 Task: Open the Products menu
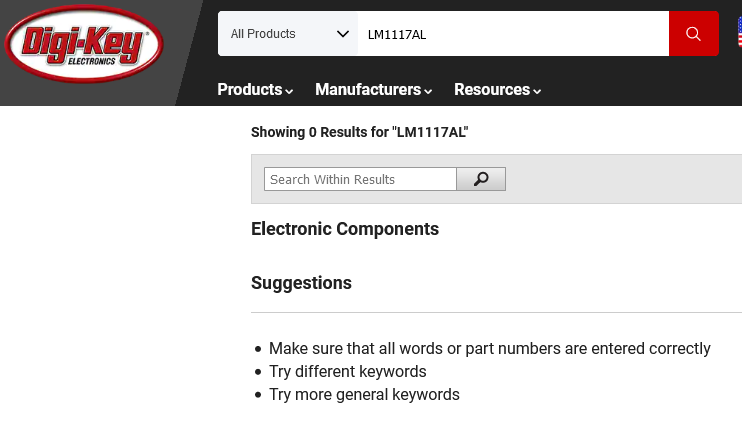coord(255,89)
